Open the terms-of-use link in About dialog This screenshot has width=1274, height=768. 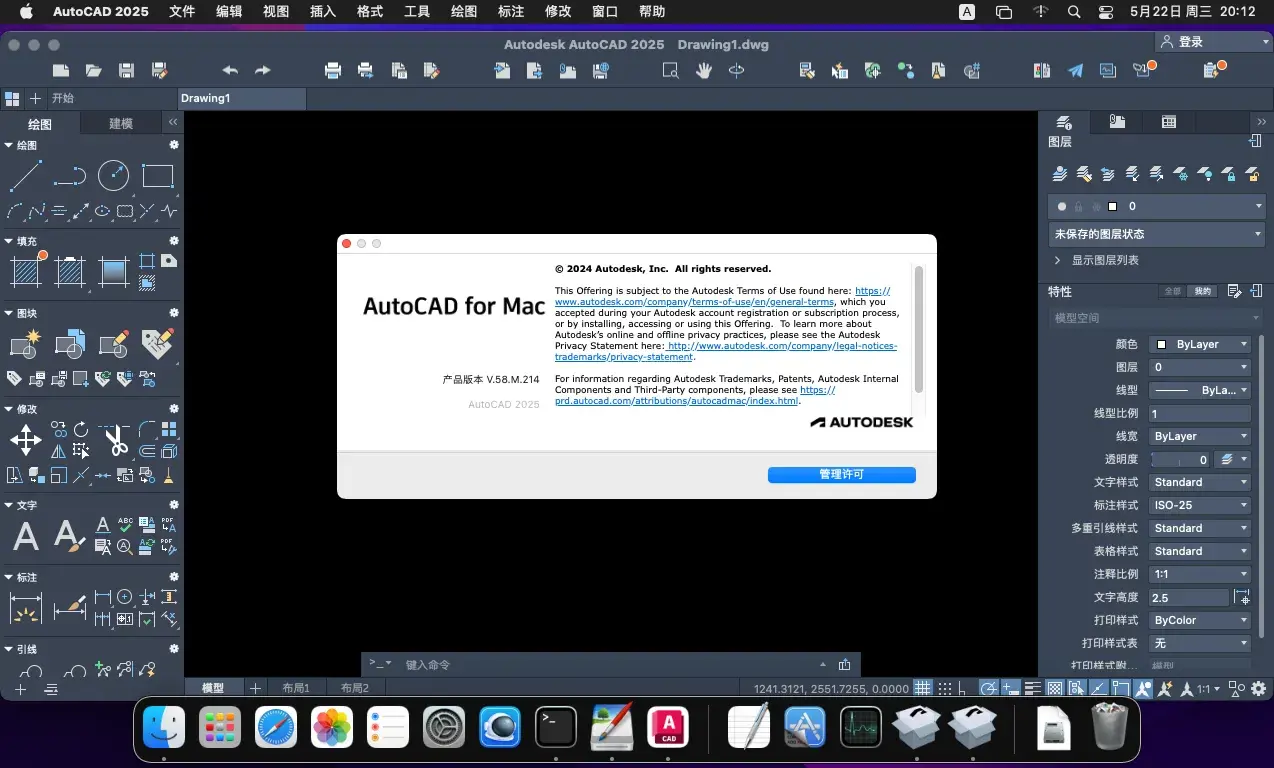pos(722,296)
